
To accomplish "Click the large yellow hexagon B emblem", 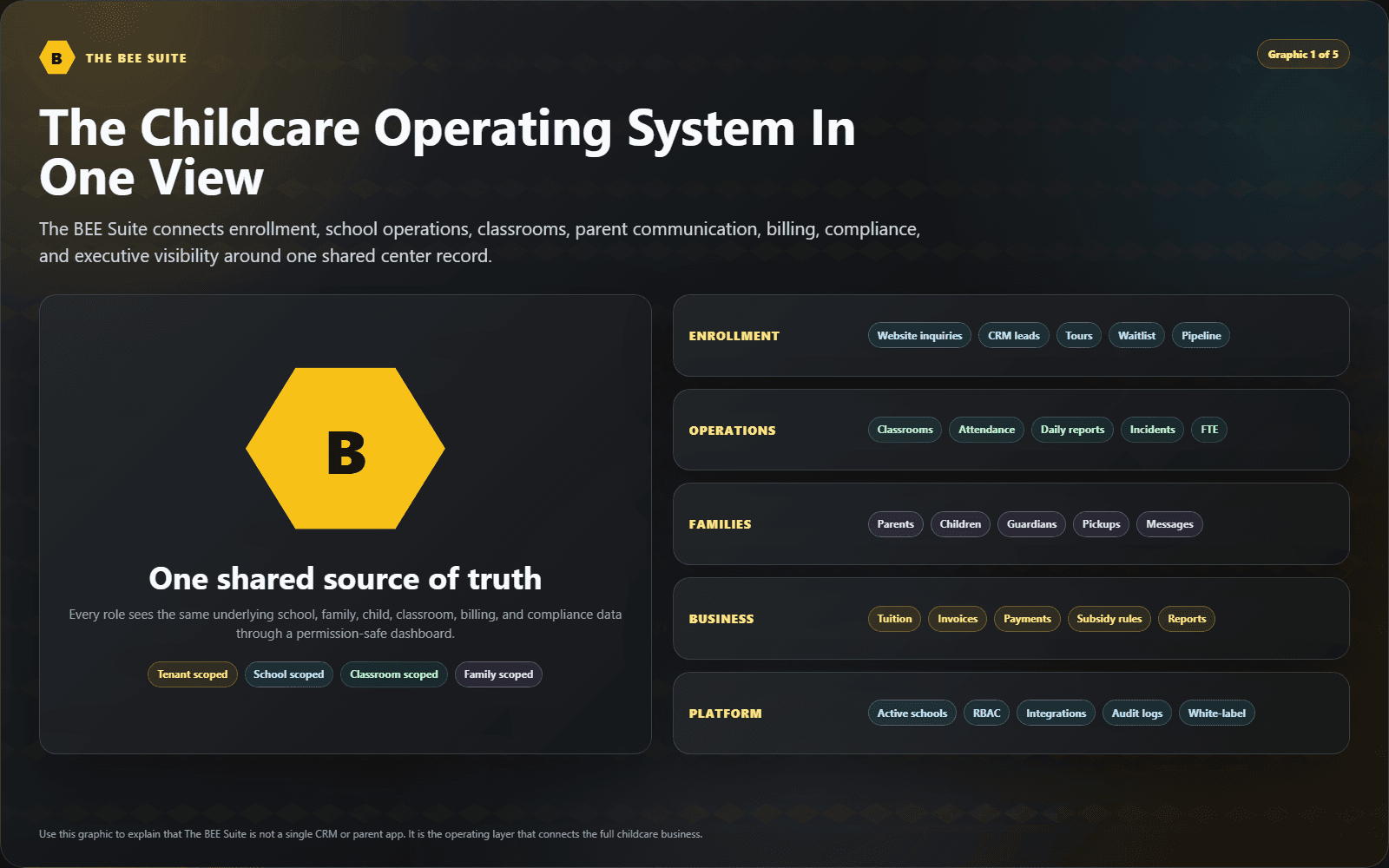I will click(346, 449).
